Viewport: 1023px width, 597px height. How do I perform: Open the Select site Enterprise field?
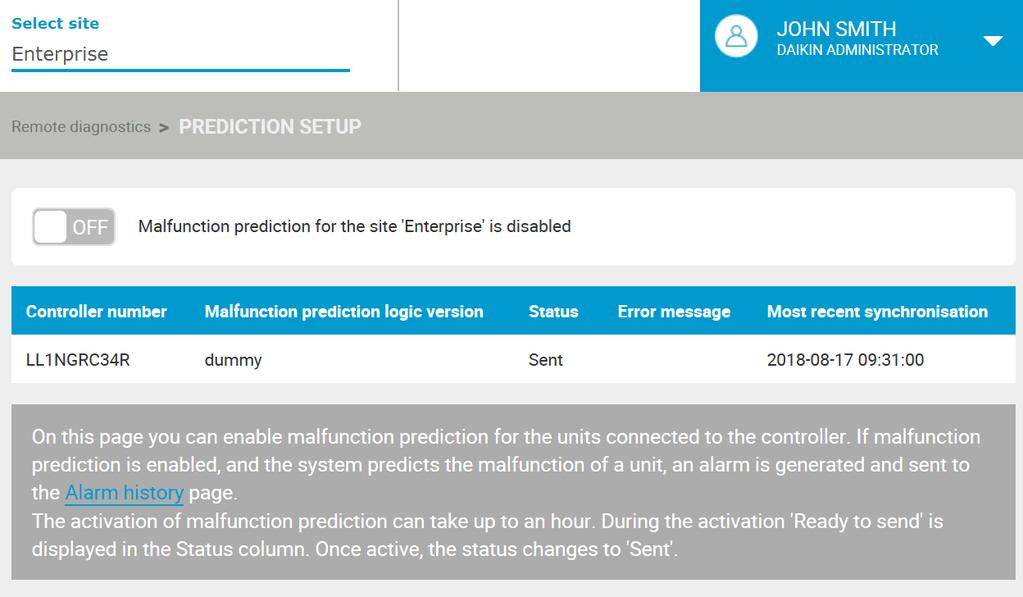tap(181, 54)
